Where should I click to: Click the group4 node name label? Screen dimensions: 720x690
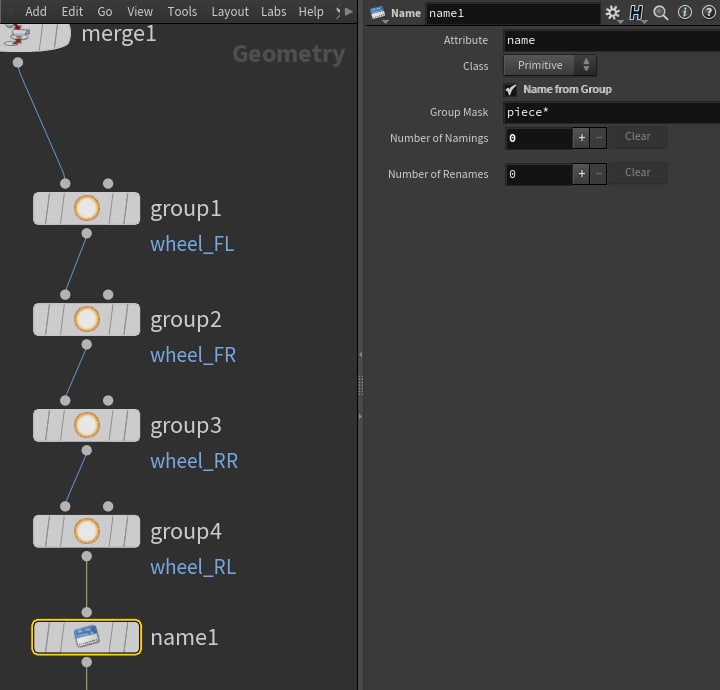186,533
